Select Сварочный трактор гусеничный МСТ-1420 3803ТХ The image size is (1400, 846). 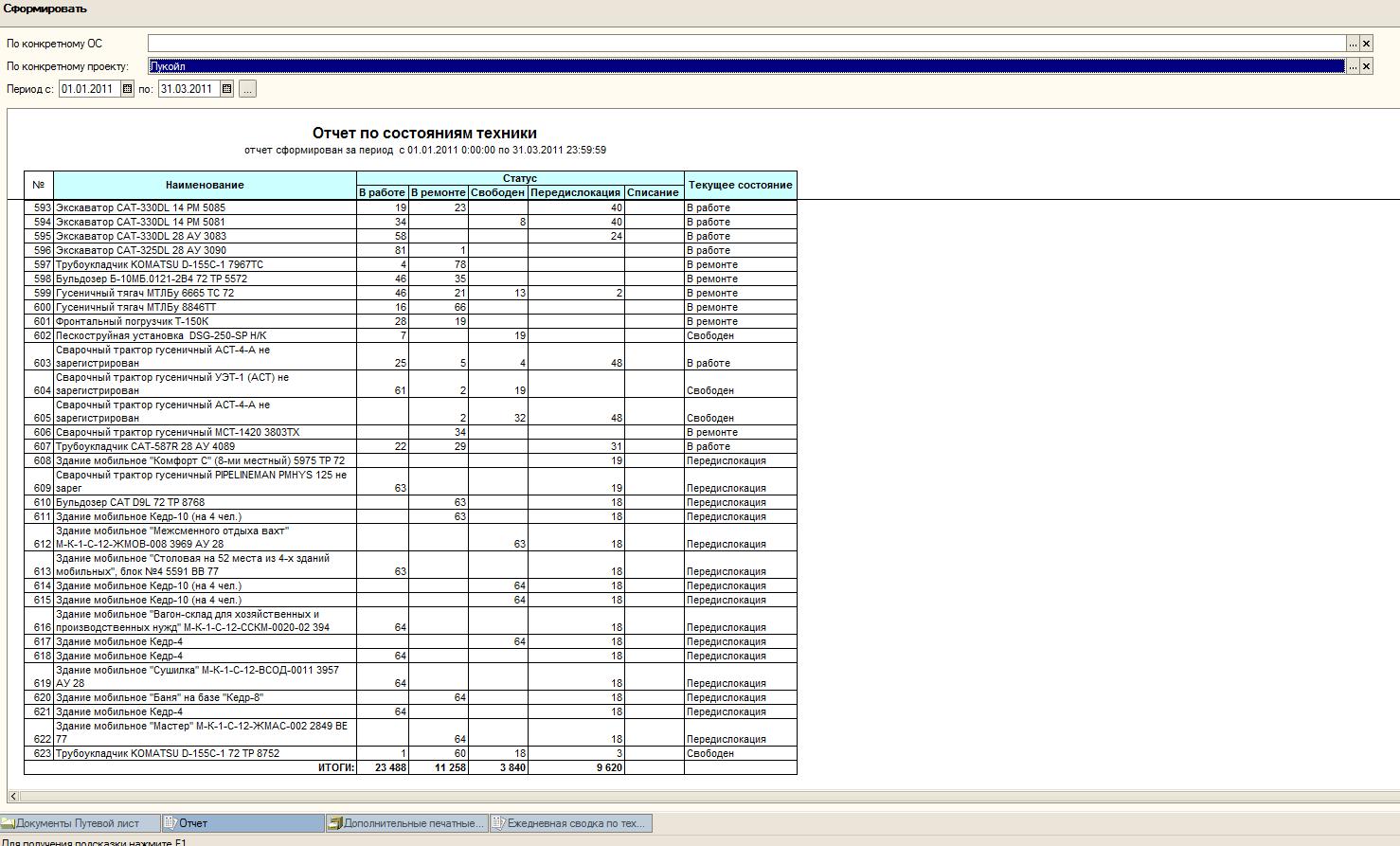[410, 432]
